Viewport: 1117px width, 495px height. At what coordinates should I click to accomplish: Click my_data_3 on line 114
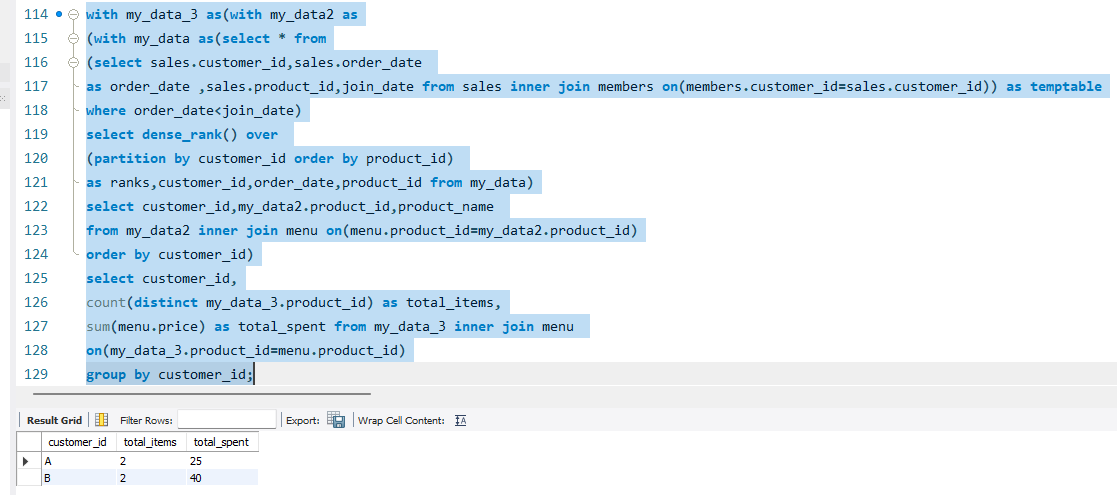click(162, 15)
